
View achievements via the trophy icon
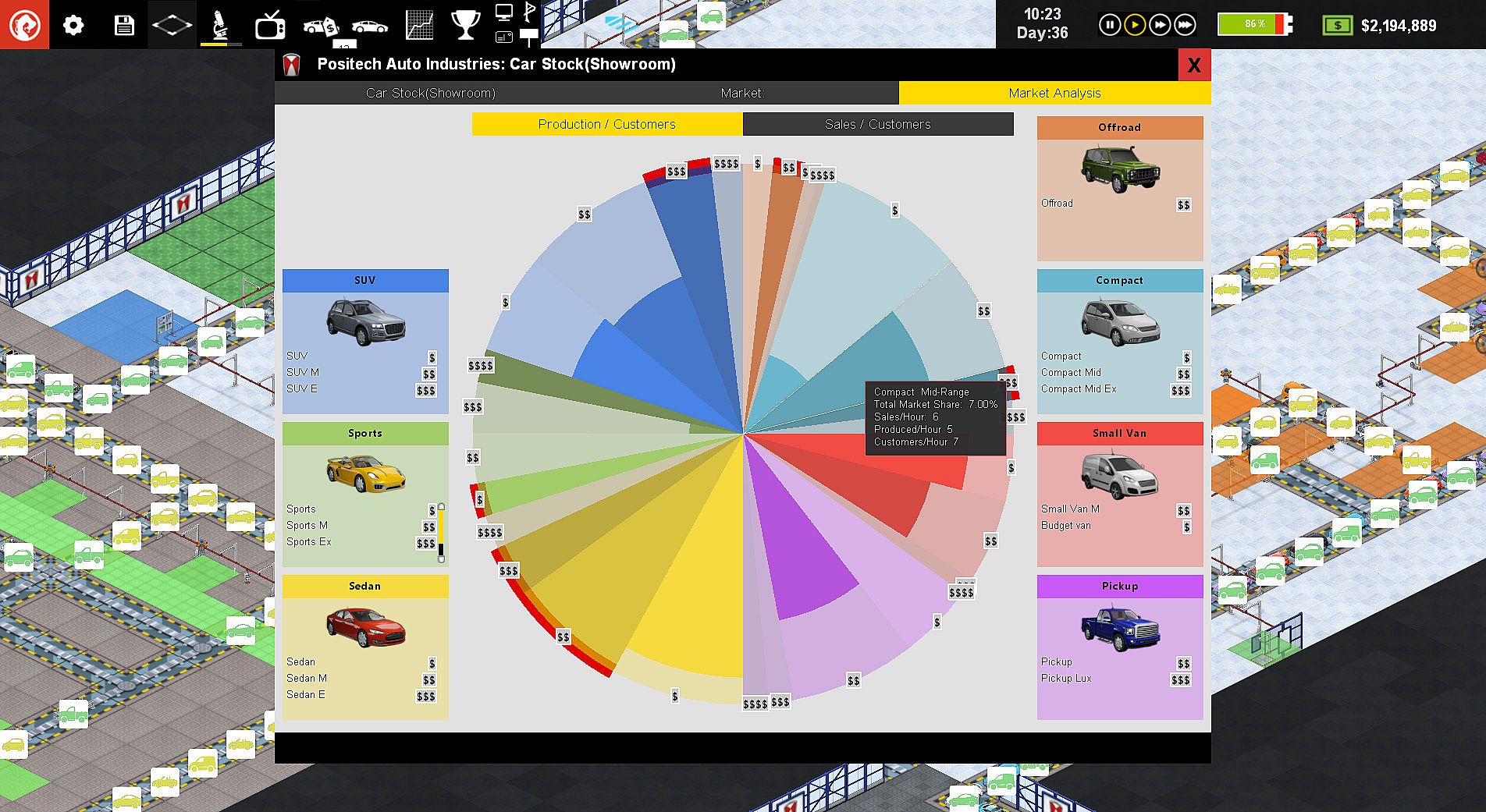465,25
